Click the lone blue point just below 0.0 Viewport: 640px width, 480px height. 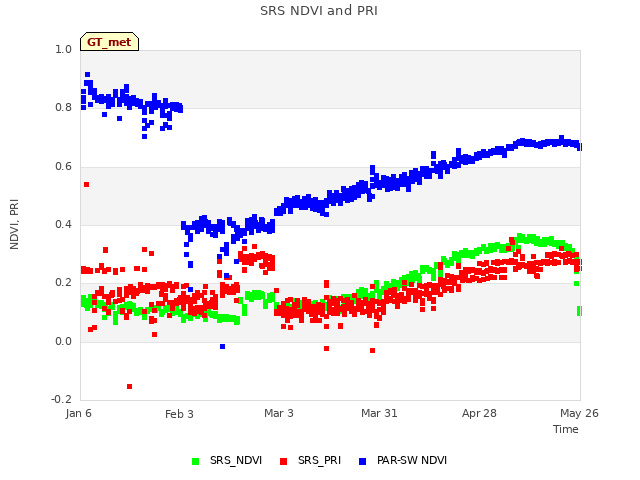pos(222,347)
